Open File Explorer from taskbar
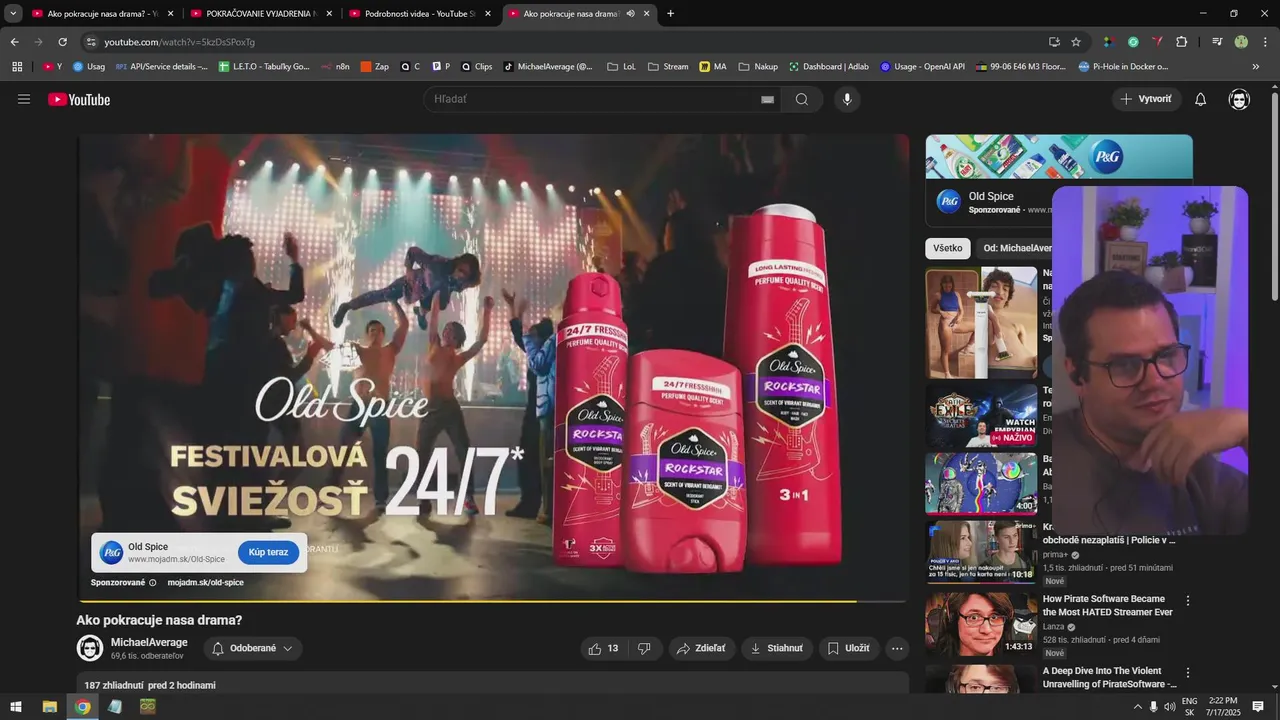1280x720 pixels. click(49, 707)
